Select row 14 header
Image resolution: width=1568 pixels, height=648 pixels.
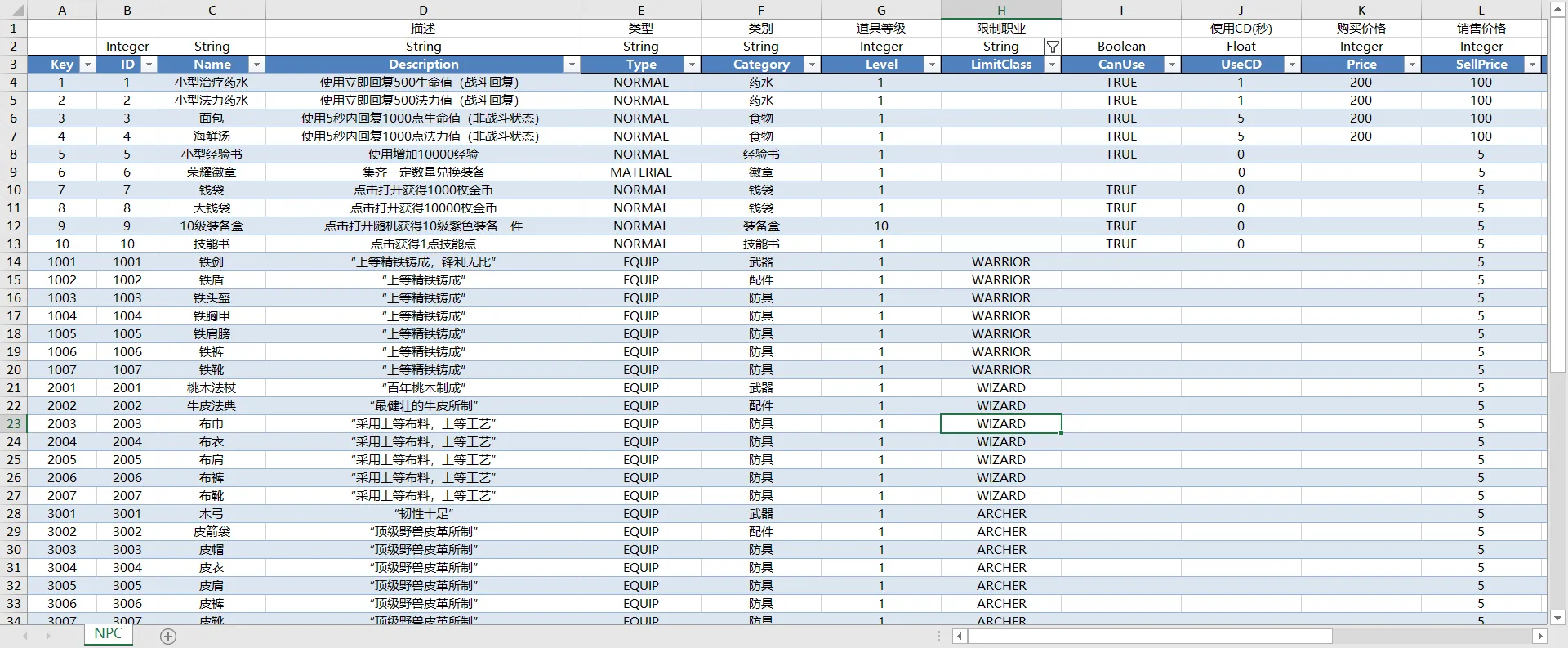14,262
